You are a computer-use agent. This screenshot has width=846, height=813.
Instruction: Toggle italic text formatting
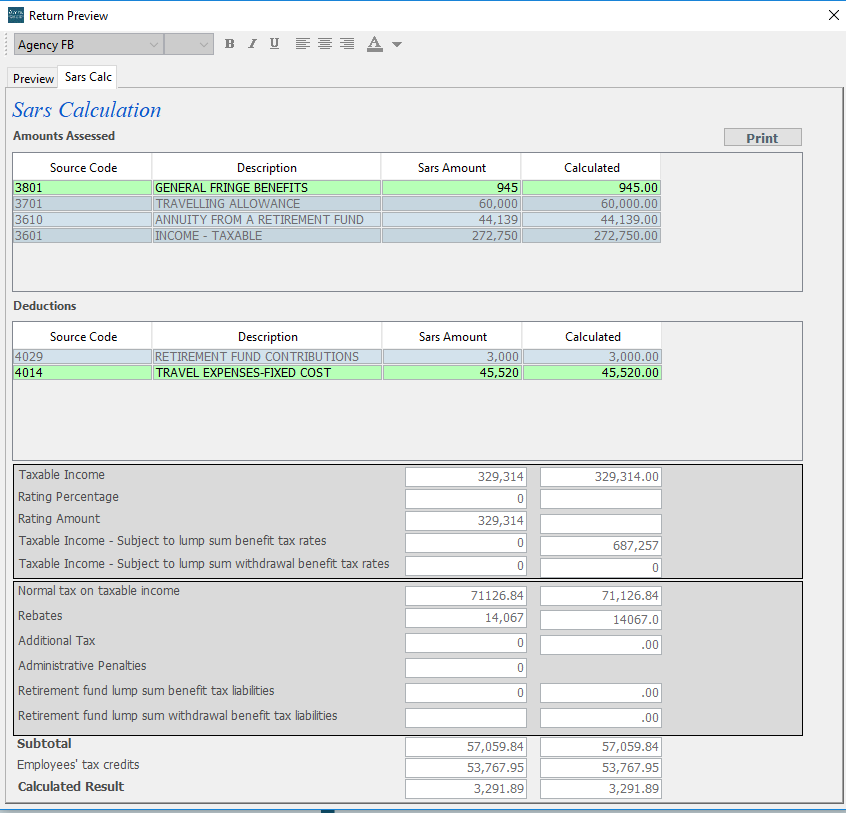tap(252, 44)
